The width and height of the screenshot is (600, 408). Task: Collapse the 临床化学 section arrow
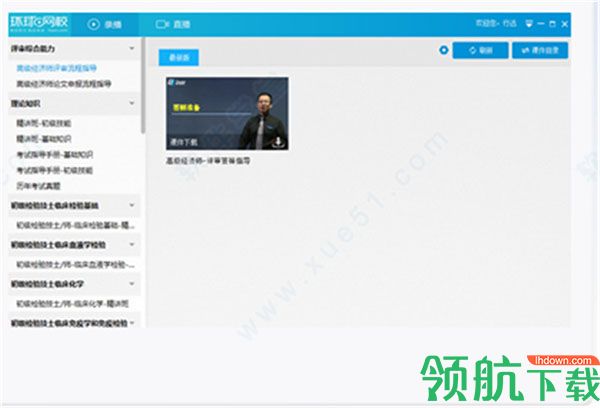(132, 284)
